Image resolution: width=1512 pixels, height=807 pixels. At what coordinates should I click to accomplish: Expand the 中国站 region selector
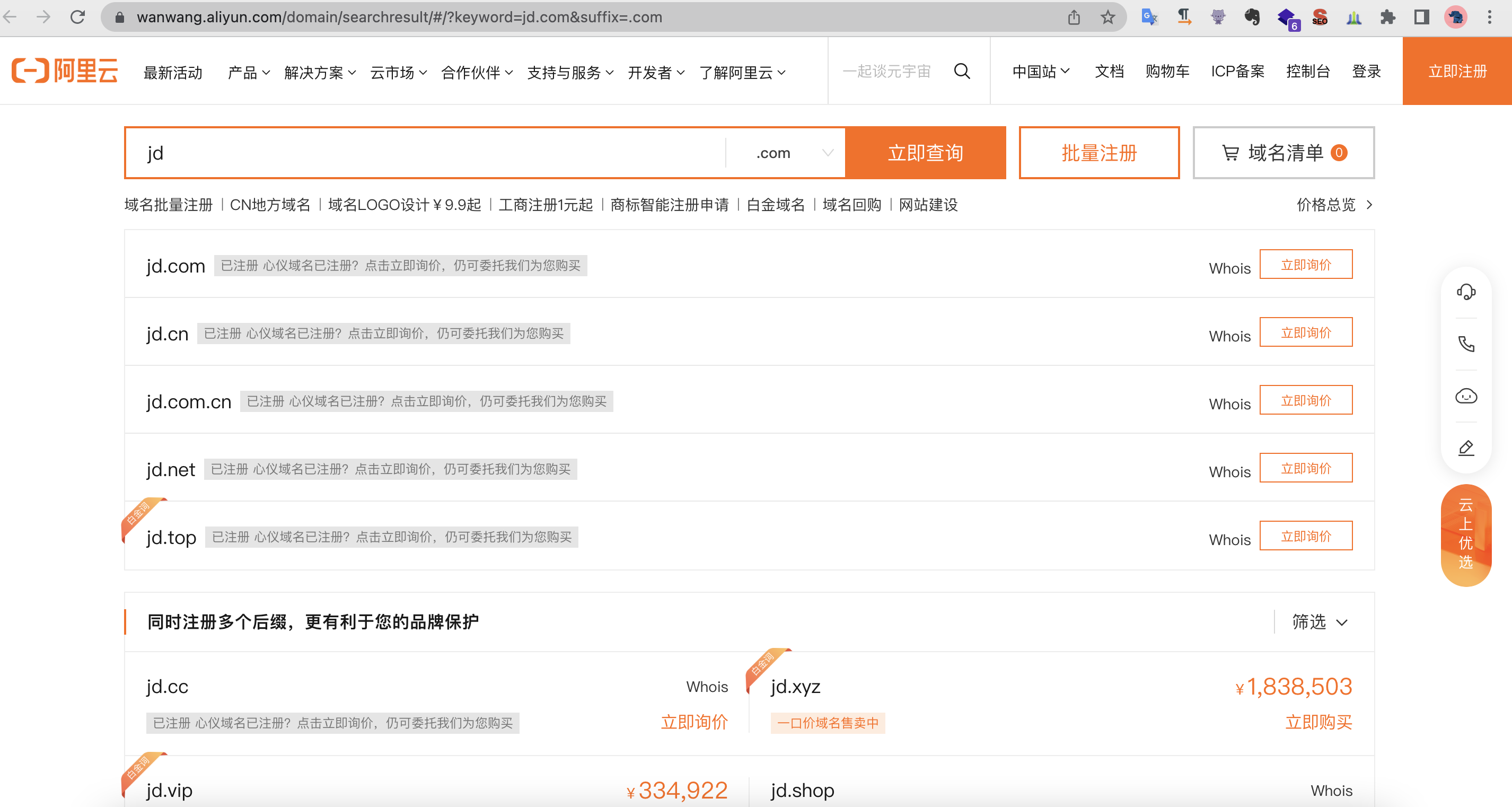[x=1041, y=72]
